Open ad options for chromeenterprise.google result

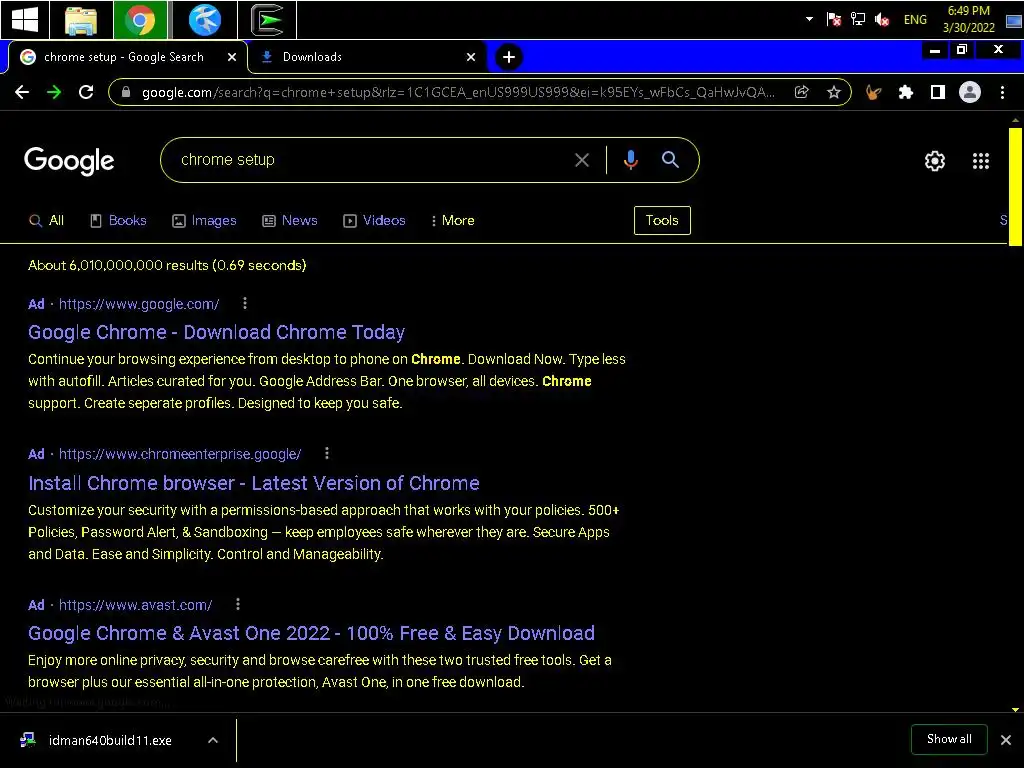pyautogui.click(x=327, y=453)
